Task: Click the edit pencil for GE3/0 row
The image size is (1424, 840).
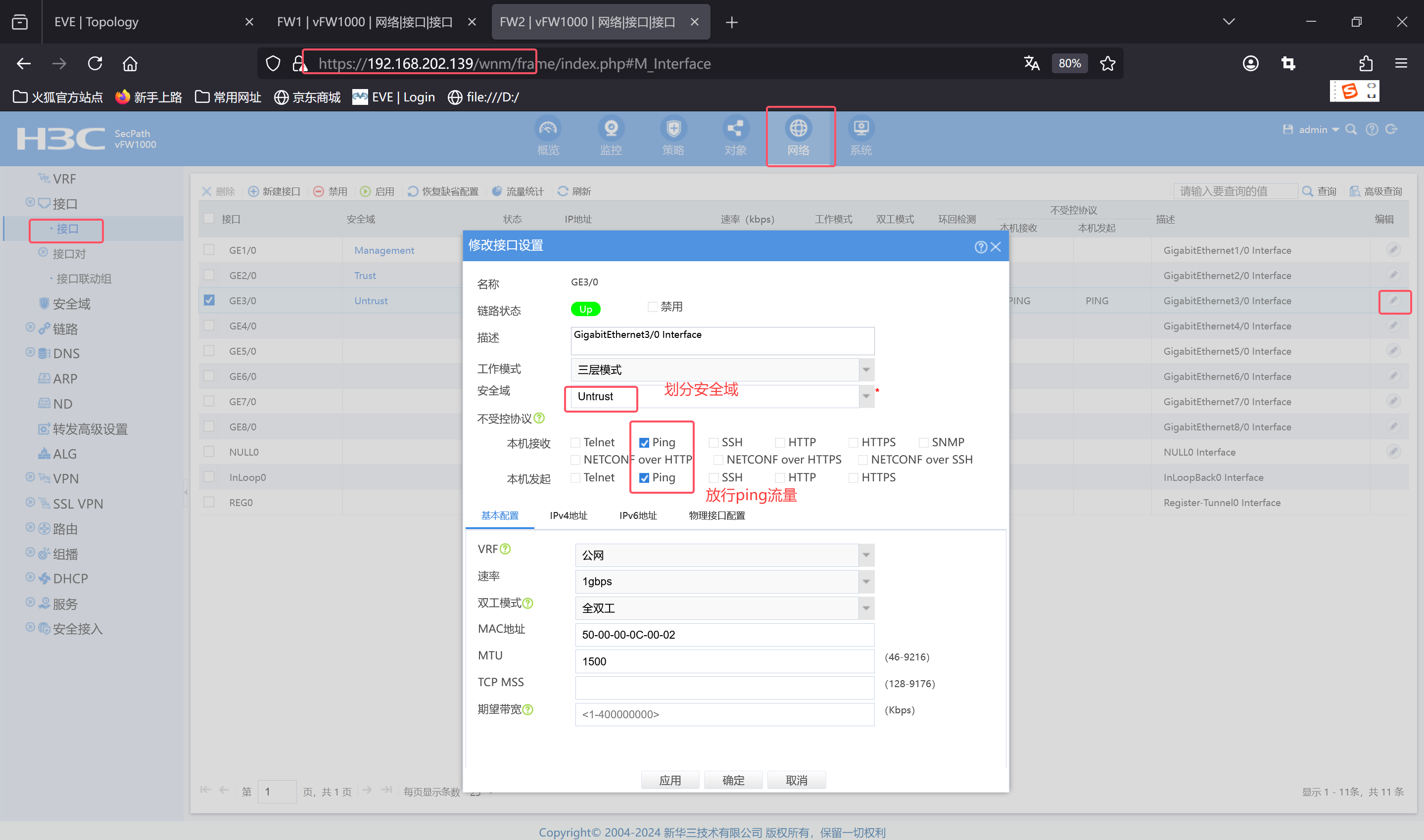Action: 1393,301
